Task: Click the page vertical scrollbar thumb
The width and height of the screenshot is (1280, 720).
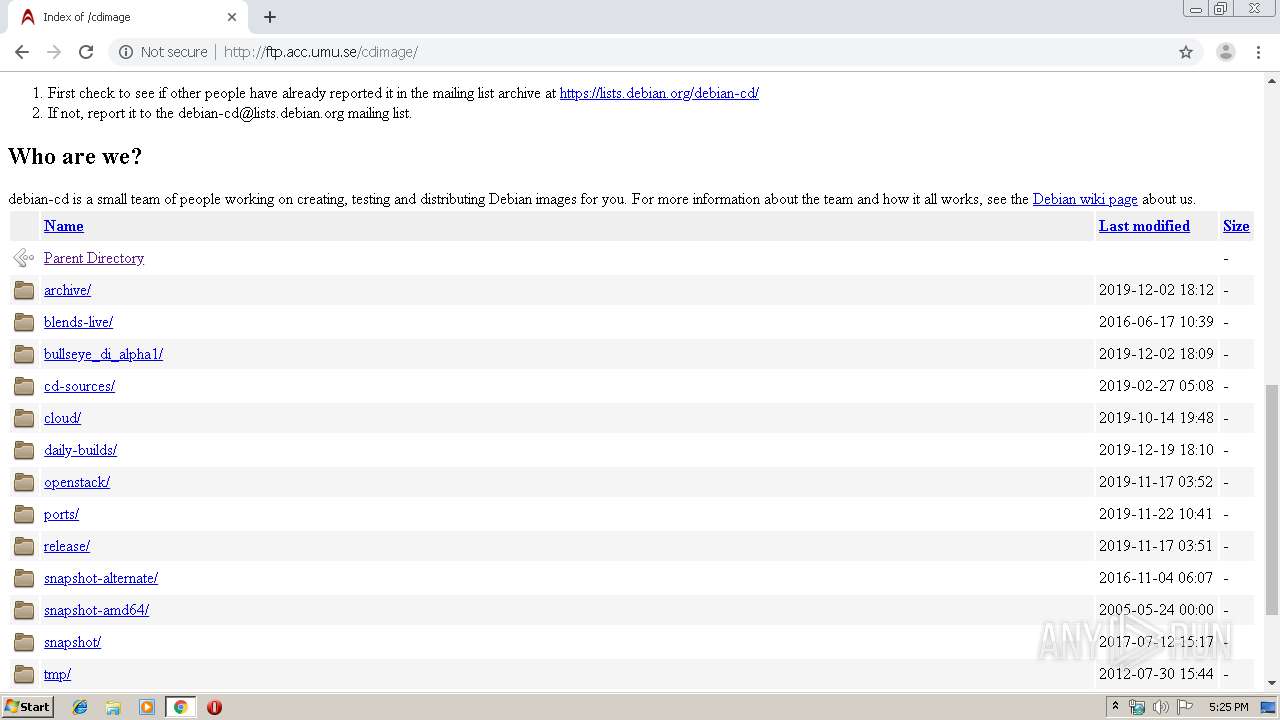Action: pos(1272,500)
